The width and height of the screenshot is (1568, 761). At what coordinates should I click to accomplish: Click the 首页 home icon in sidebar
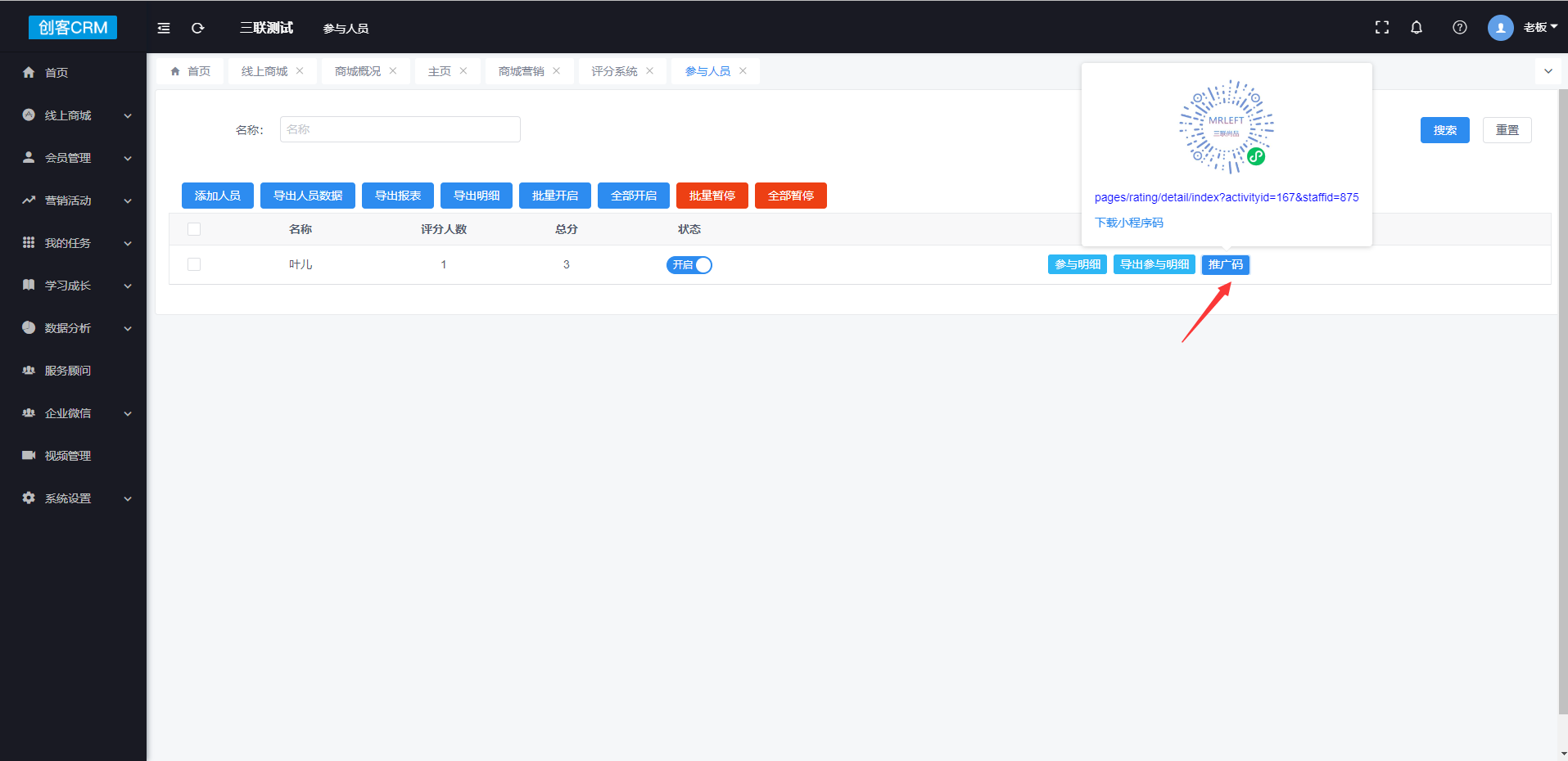click(29, 73)
